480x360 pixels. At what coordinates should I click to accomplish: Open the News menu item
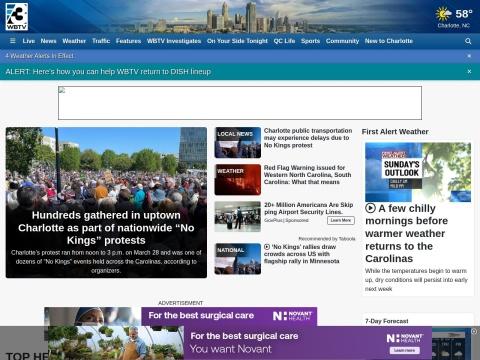click(48, 41)
